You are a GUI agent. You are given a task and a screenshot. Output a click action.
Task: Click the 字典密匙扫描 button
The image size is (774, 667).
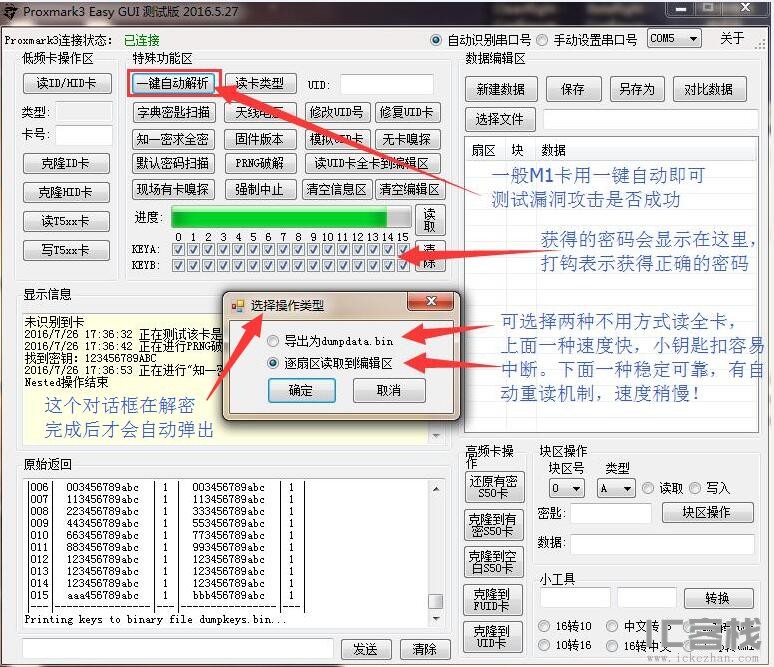174,113
